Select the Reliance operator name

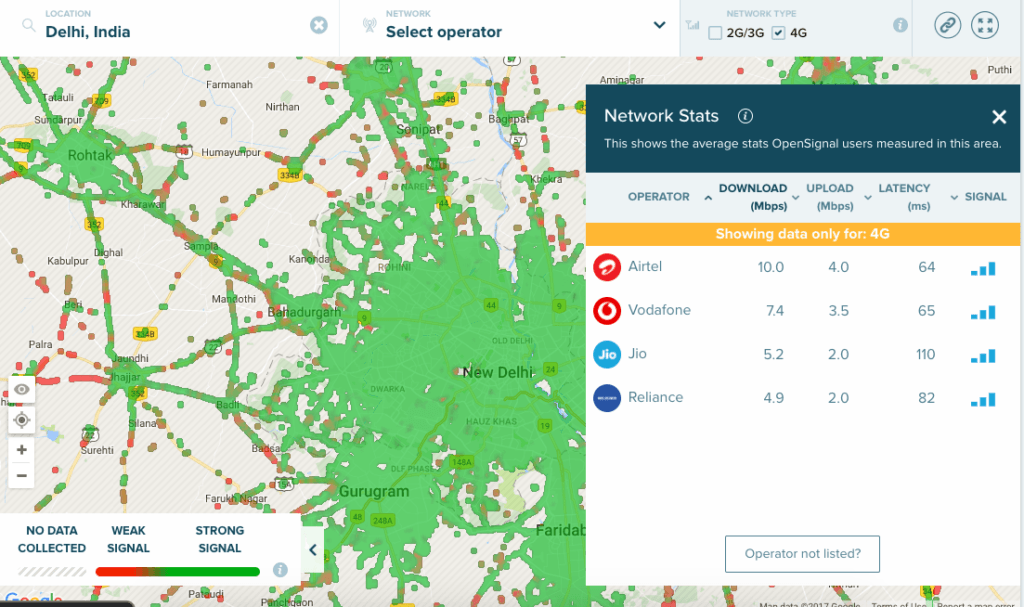point(655,397)
